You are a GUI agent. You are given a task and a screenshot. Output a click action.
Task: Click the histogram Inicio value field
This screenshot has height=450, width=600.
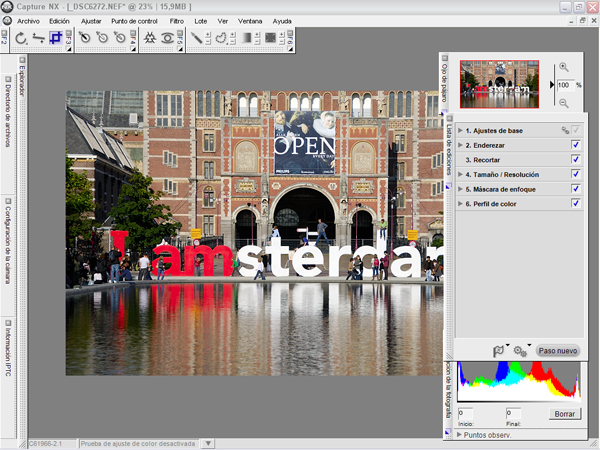tap(465, 414)
